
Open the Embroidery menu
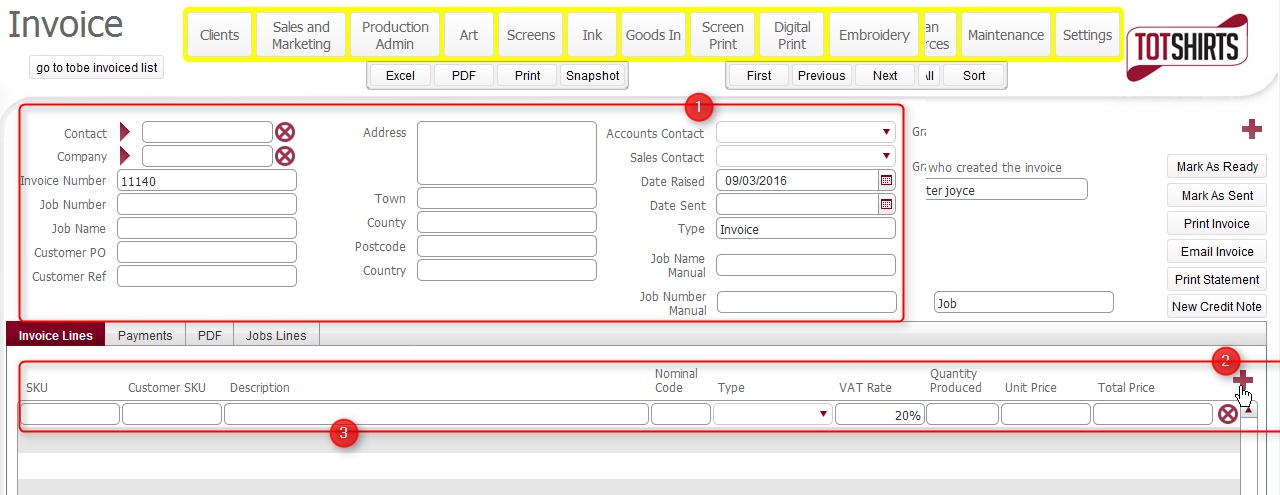click(874, 35)
